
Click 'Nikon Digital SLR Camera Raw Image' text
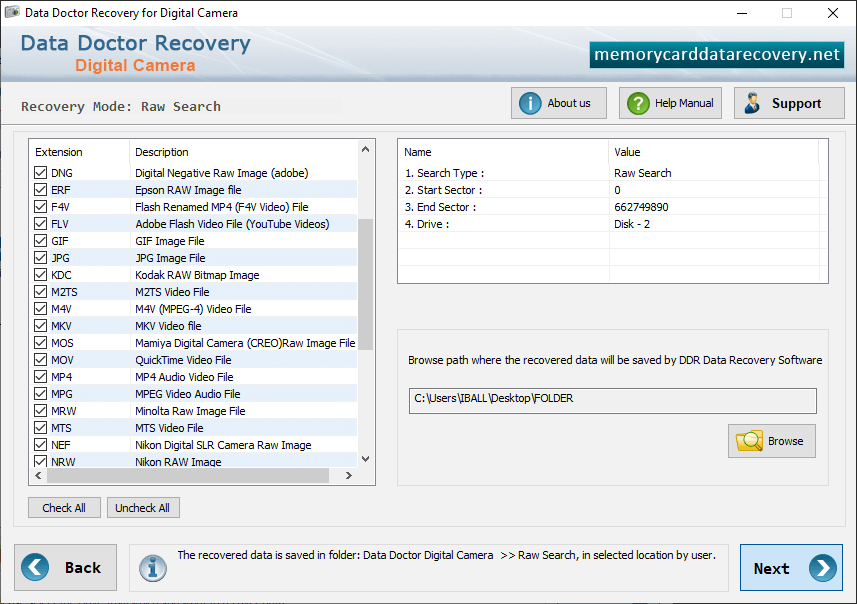coord(223,444)
